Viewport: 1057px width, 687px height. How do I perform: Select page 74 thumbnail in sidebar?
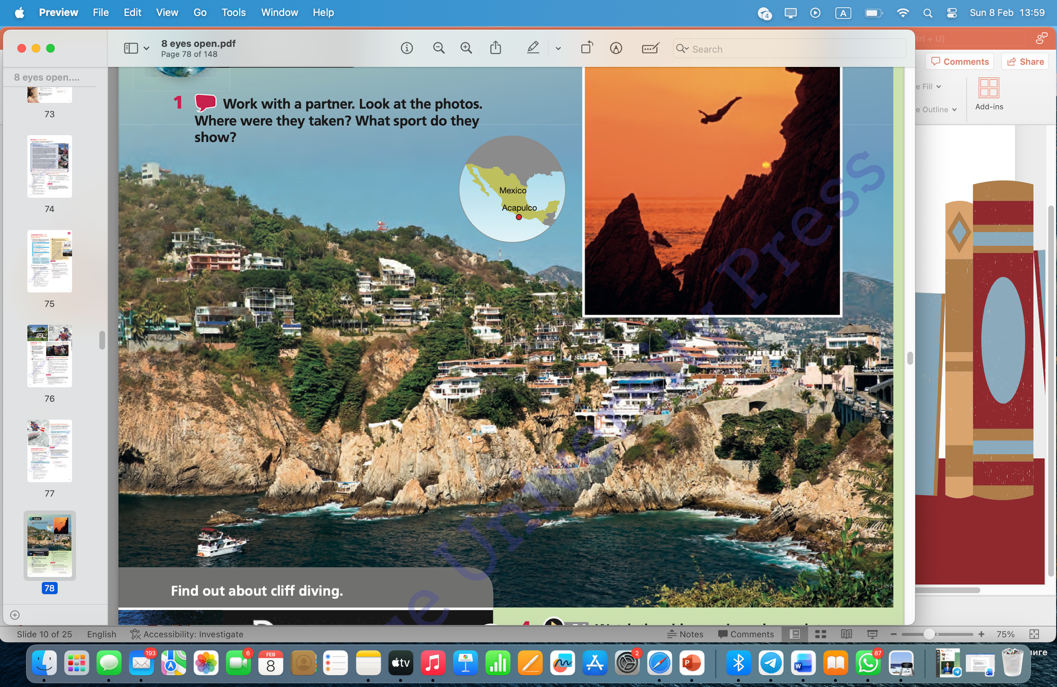click(49, 166)
